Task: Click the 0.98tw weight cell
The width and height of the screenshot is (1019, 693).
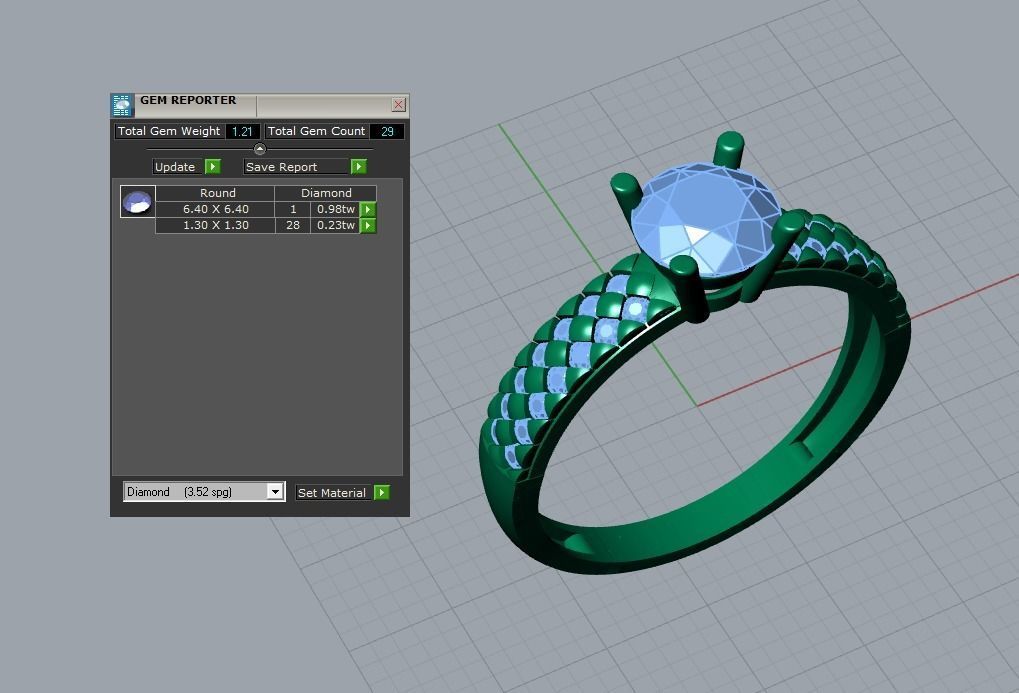Action: pos(335,209)
